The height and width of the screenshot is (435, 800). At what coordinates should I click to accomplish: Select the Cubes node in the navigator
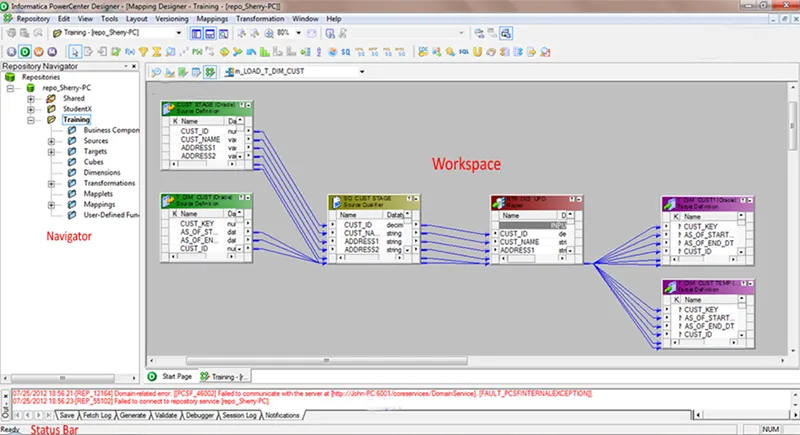point(93,162)
